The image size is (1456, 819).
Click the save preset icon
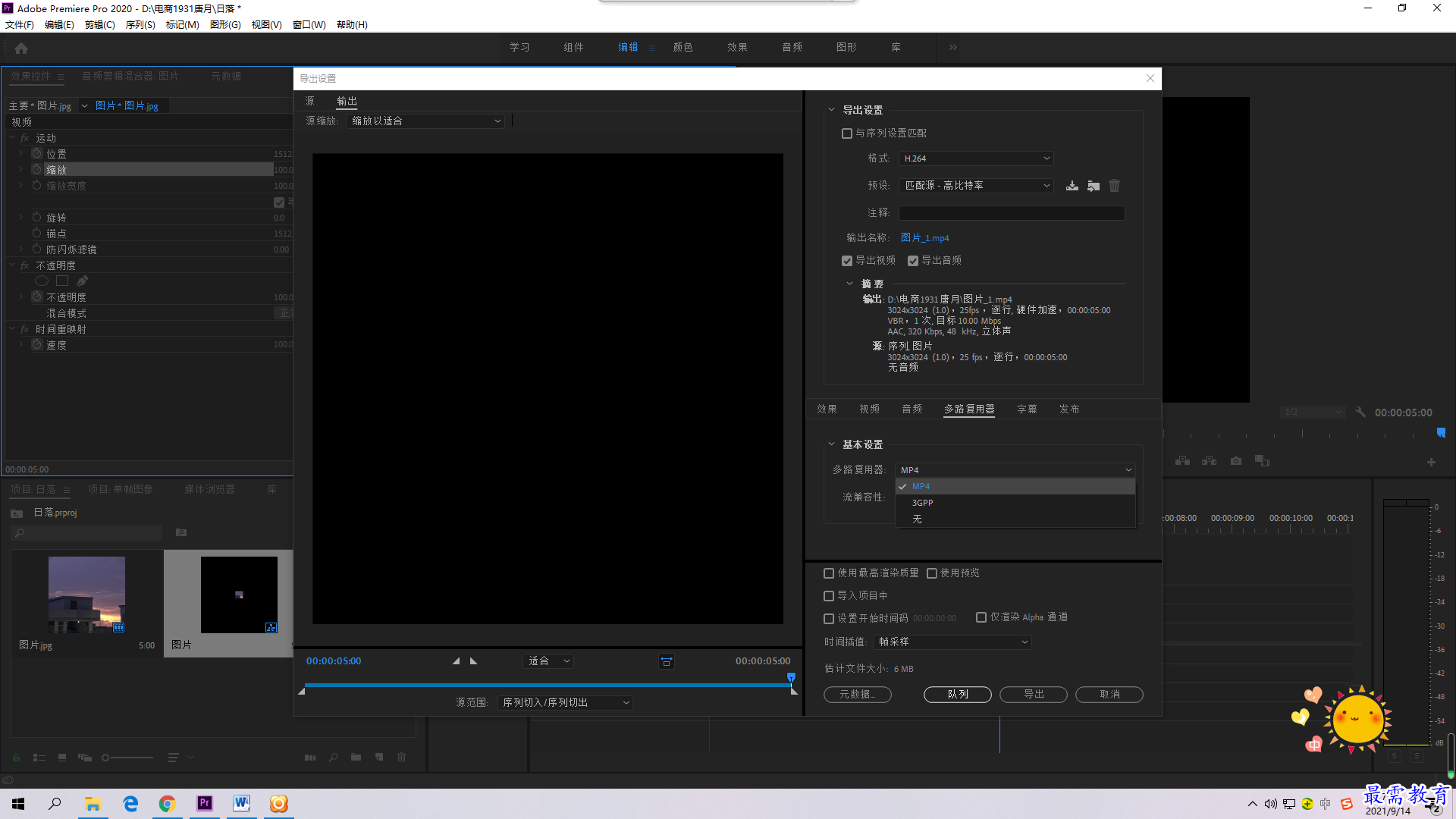coord(1072,186)
